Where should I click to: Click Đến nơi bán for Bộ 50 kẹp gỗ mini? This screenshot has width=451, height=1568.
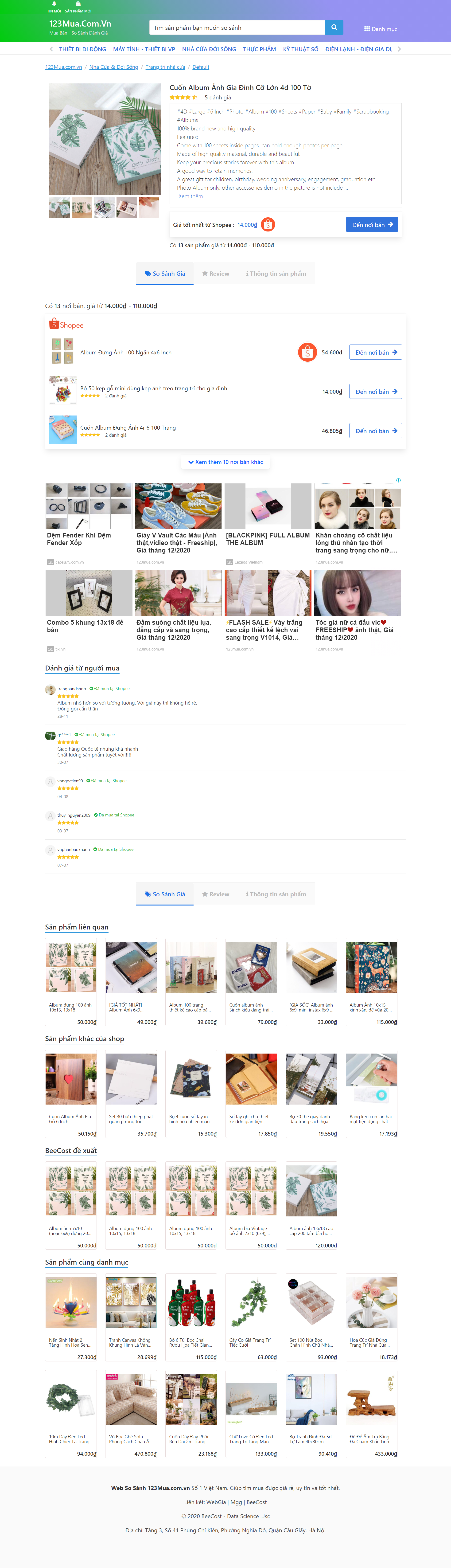click(x=376, y=391)
